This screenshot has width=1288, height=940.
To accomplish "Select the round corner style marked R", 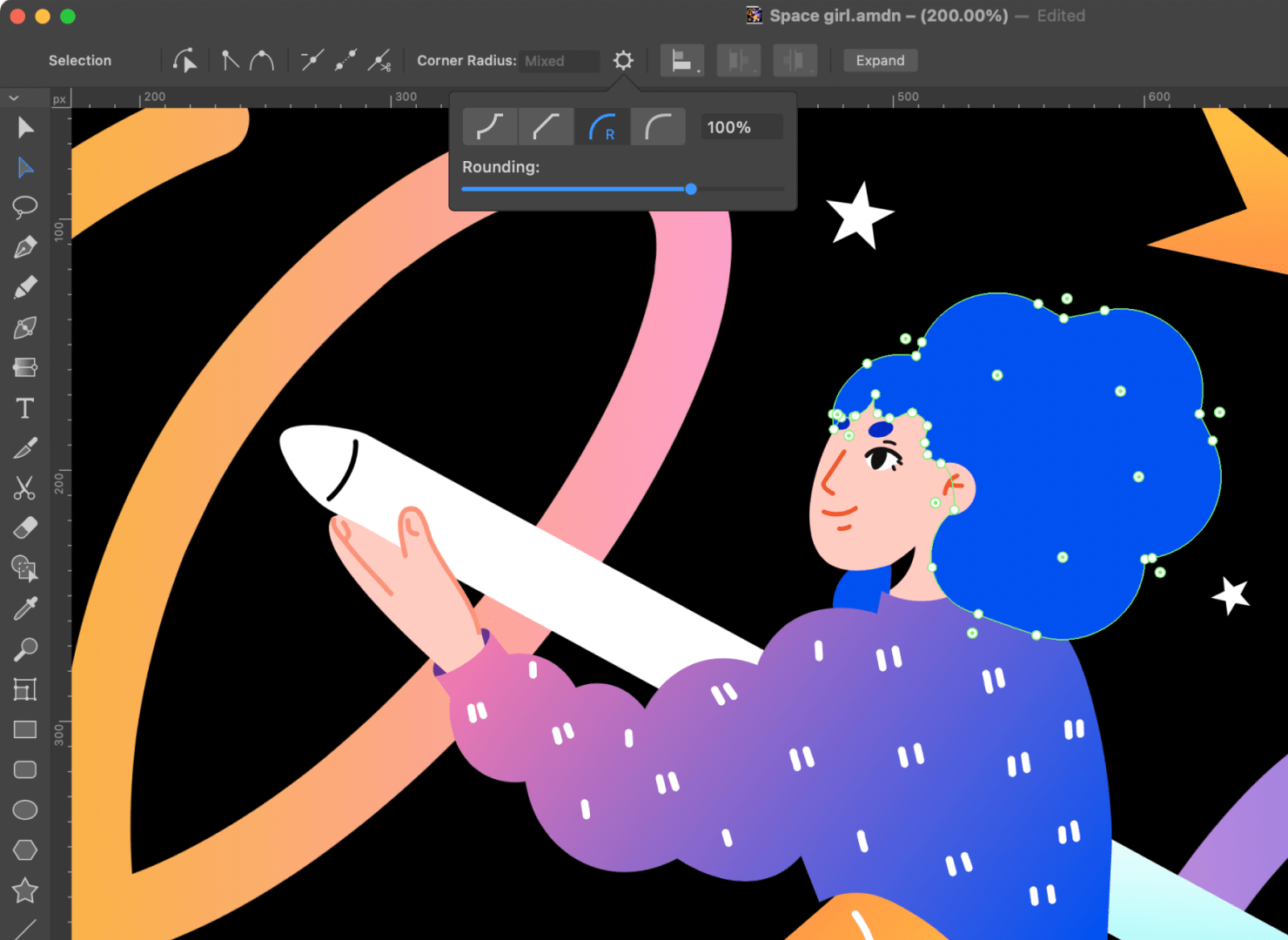I will (602, 127).
